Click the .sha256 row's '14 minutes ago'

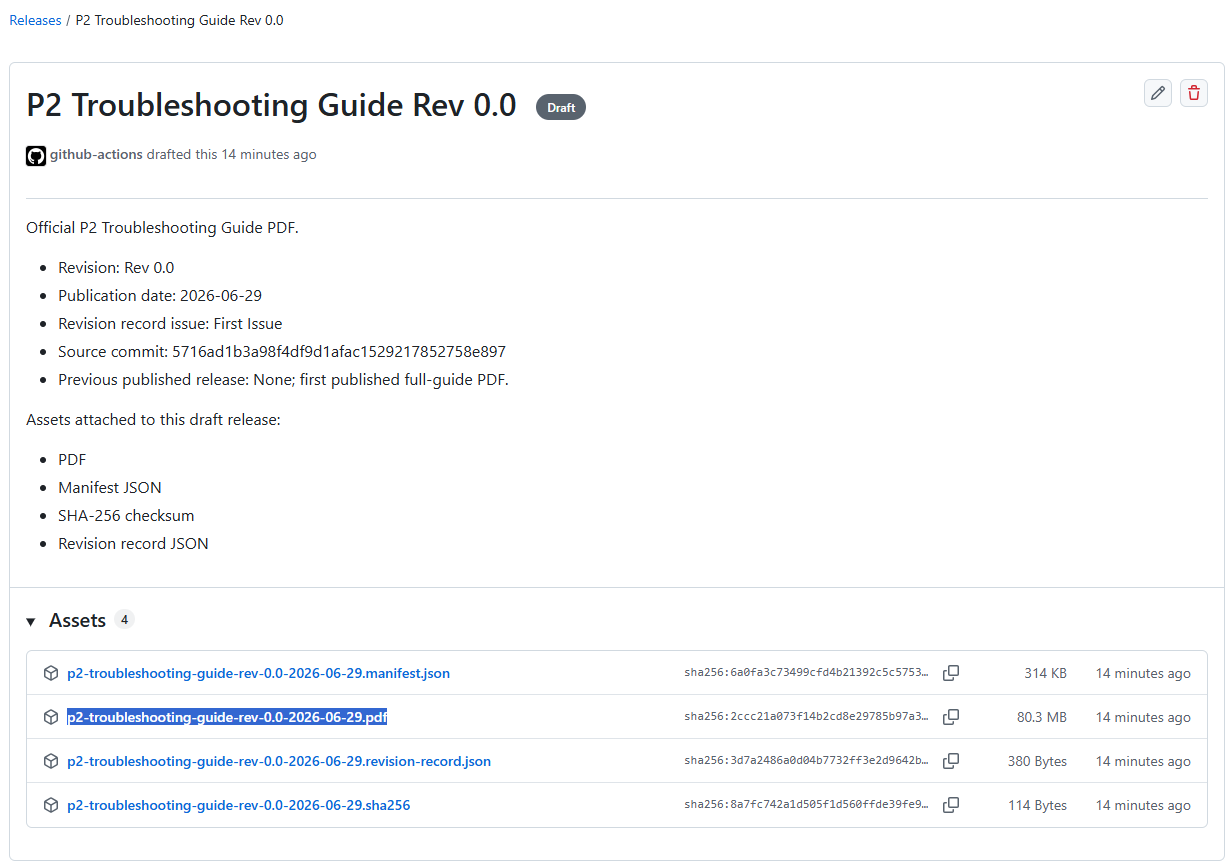[1143, 805]
